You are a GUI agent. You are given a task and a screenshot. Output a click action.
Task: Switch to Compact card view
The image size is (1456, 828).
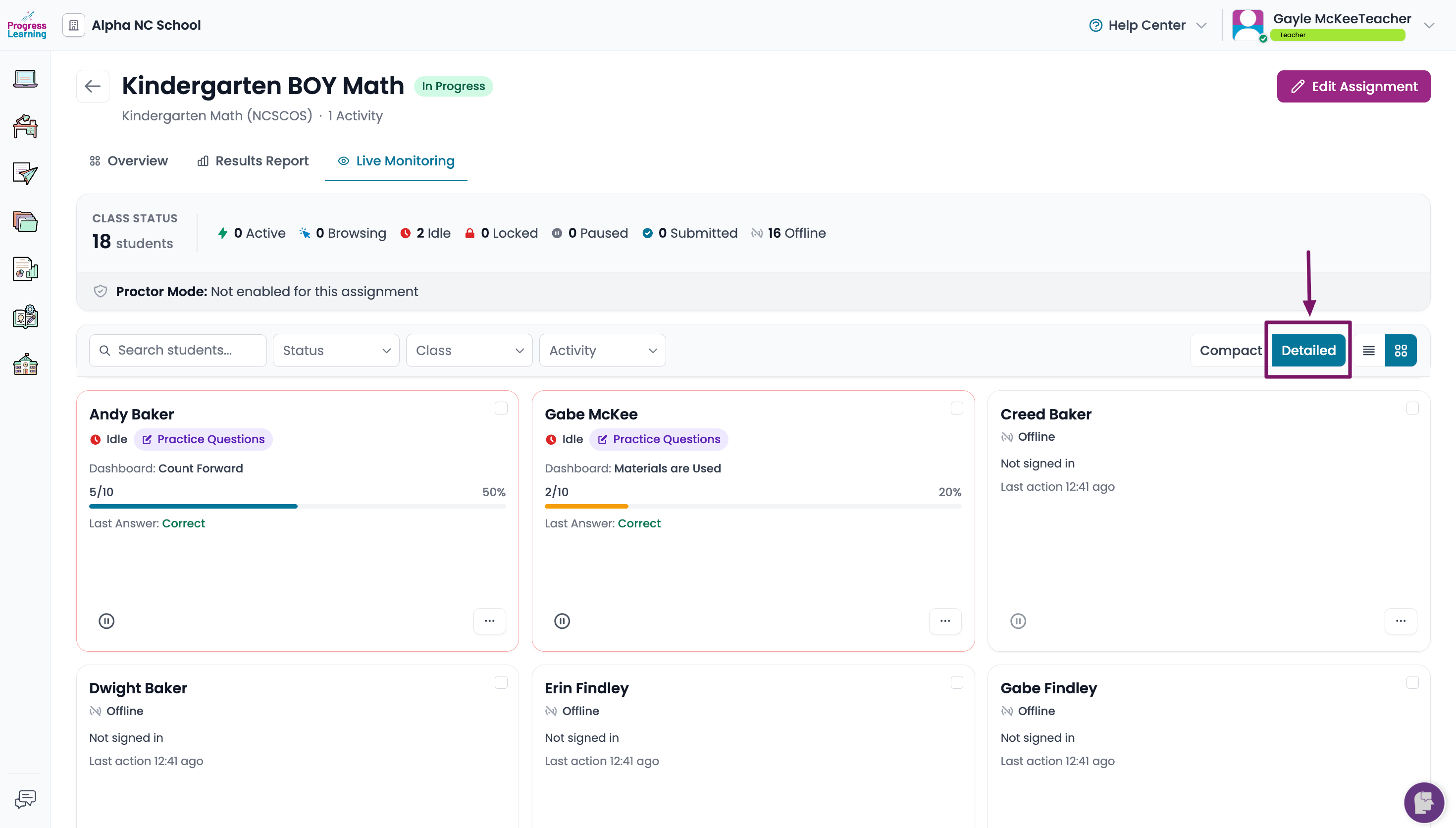tap(1230, 350)
